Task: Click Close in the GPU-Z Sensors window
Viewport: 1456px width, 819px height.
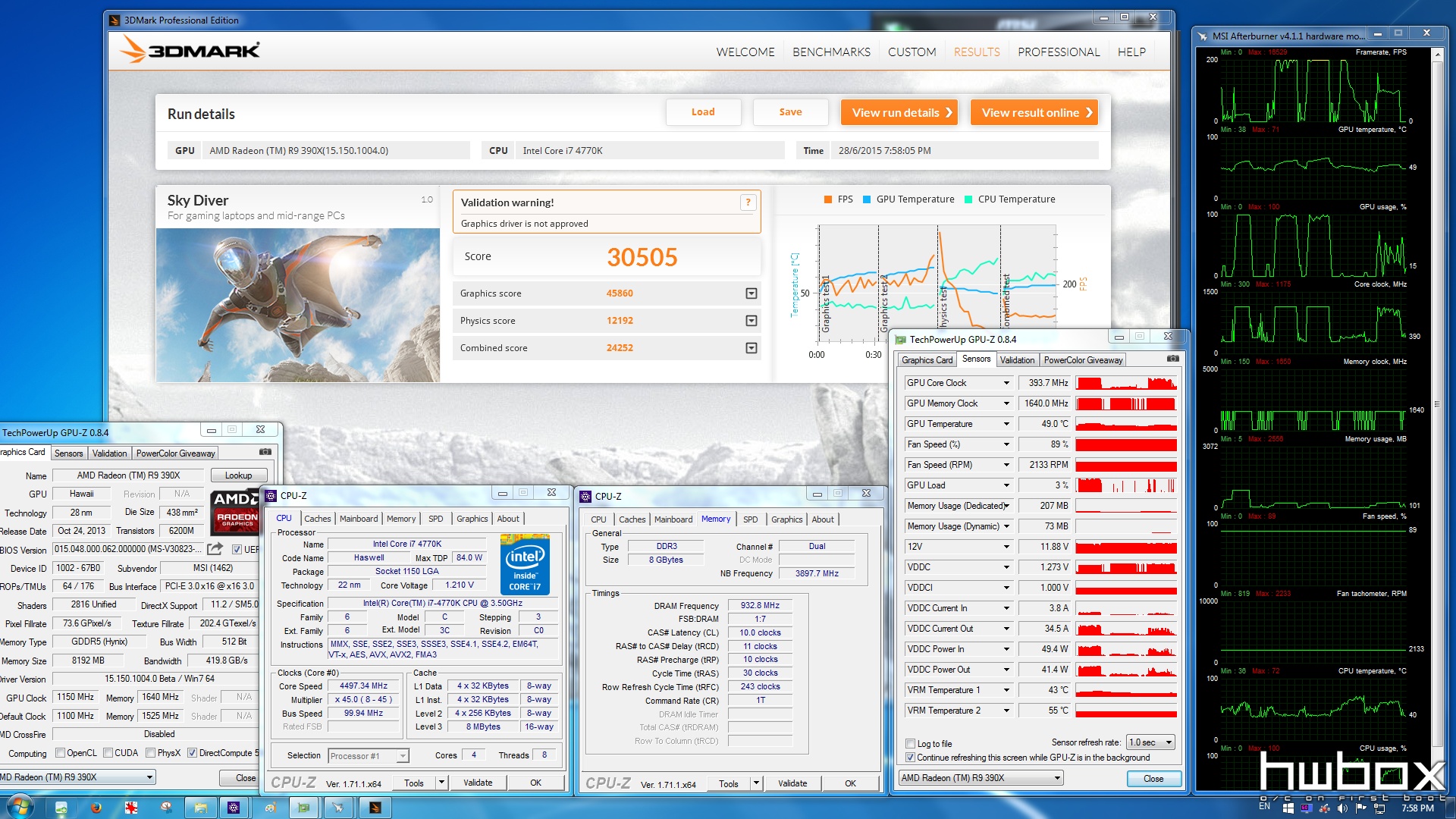Action: 1153,779
